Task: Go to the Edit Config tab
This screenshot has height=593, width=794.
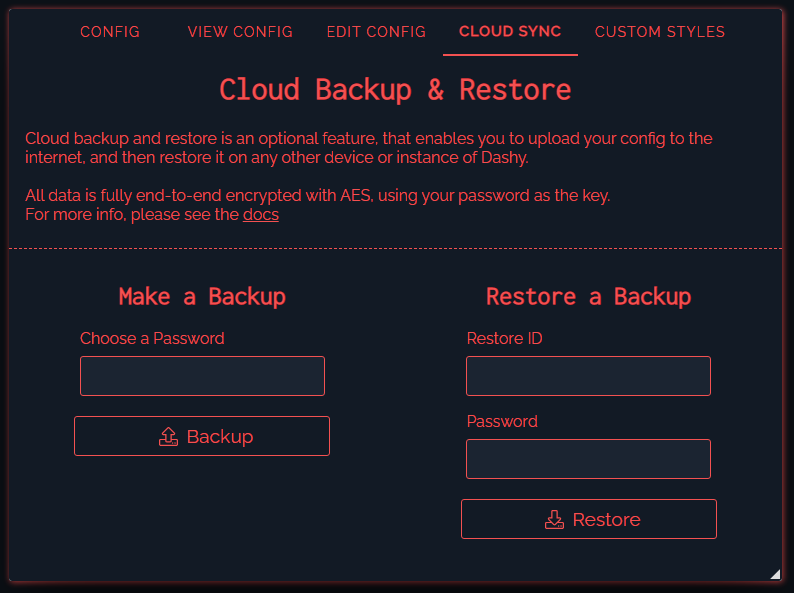Action: [376, 32]
